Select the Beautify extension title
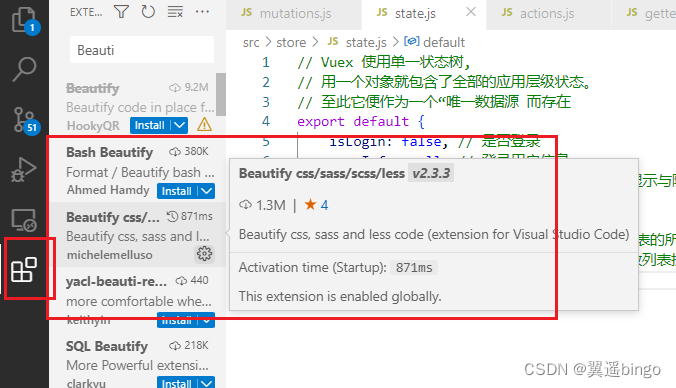 coord(93,88)
